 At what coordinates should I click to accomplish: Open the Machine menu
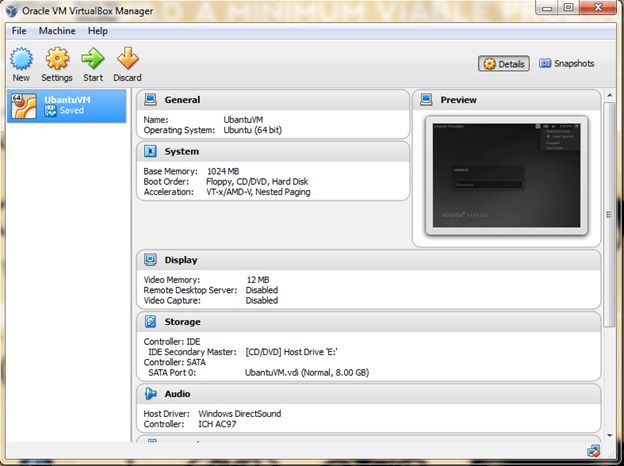pos(57,31)
